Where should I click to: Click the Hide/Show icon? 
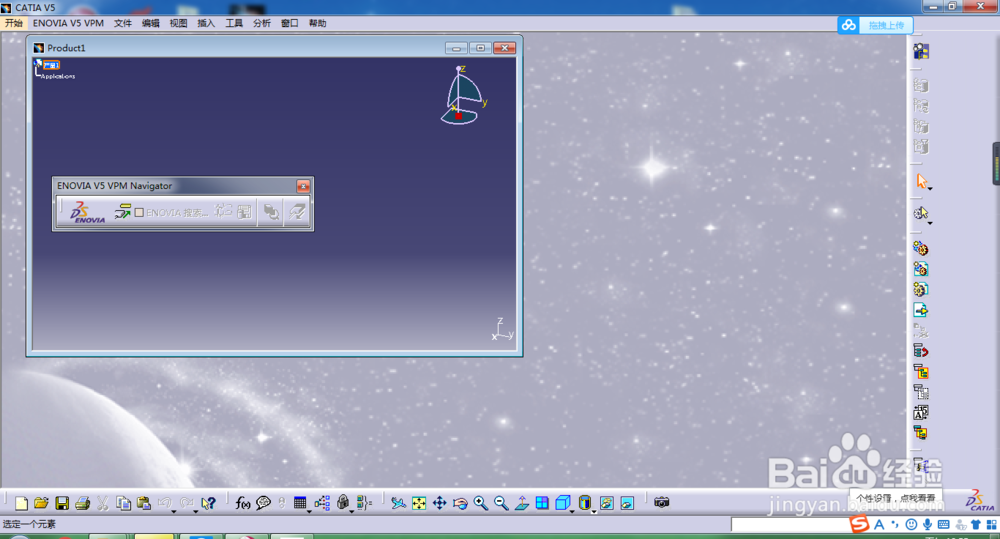tap(607, 503)
